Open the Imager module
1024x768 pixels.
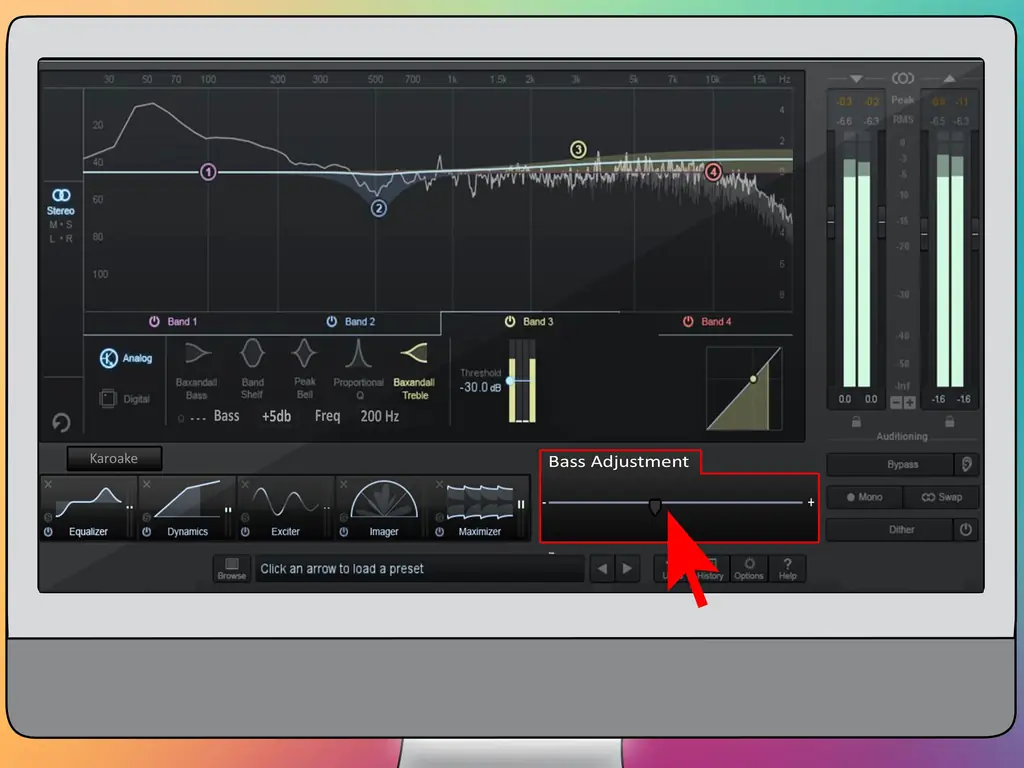[384, 508]
